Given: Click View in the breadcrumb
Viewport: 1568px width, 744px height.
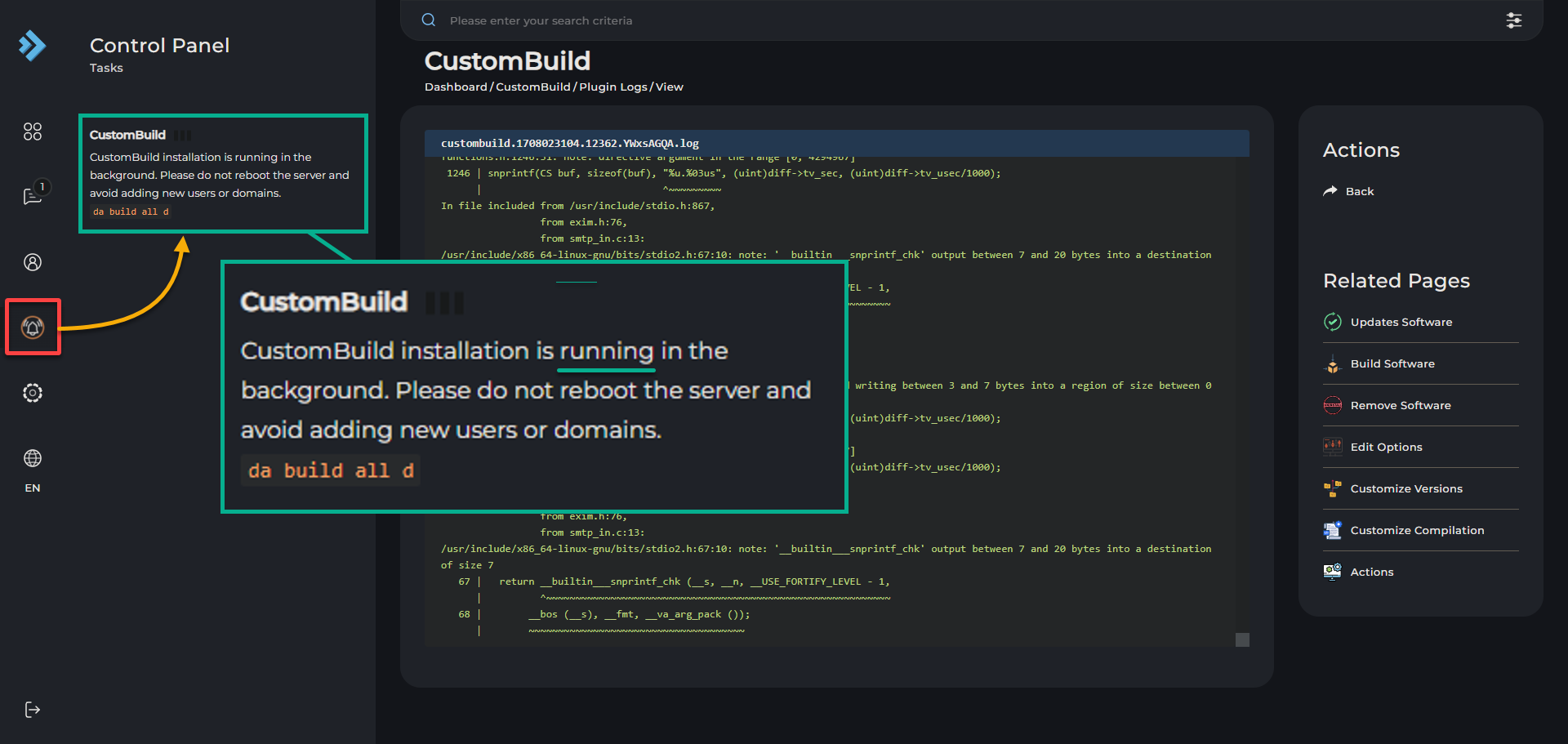Looking at the screenshot, I should pyautogui.click(x=670, y=87).
